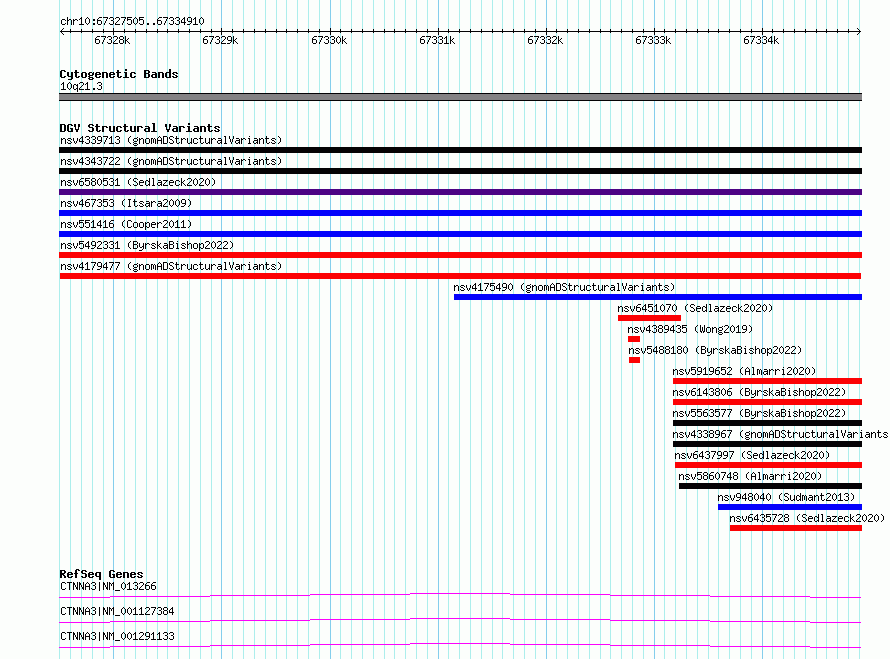Click the 67331k ruler tick label

pyautogui.click(x=437, y=41)
